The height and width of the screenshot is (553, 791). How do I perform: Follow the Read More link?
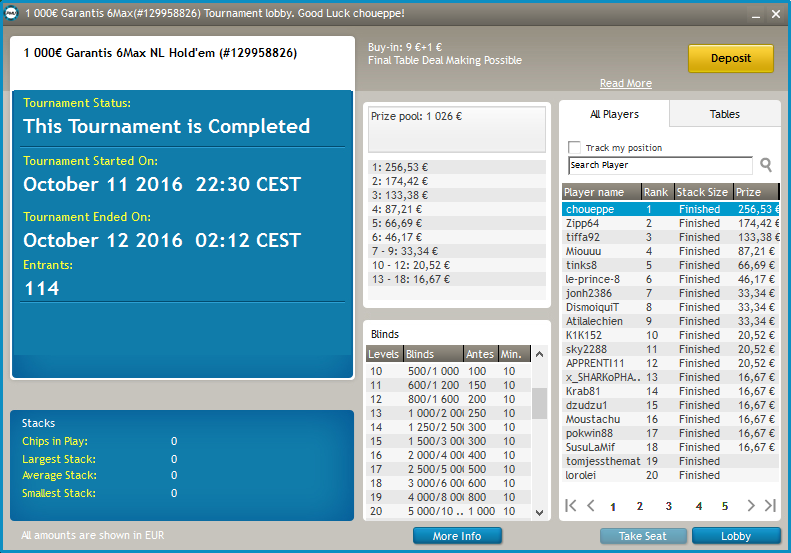pyautogui.click(x=626, y=83)
